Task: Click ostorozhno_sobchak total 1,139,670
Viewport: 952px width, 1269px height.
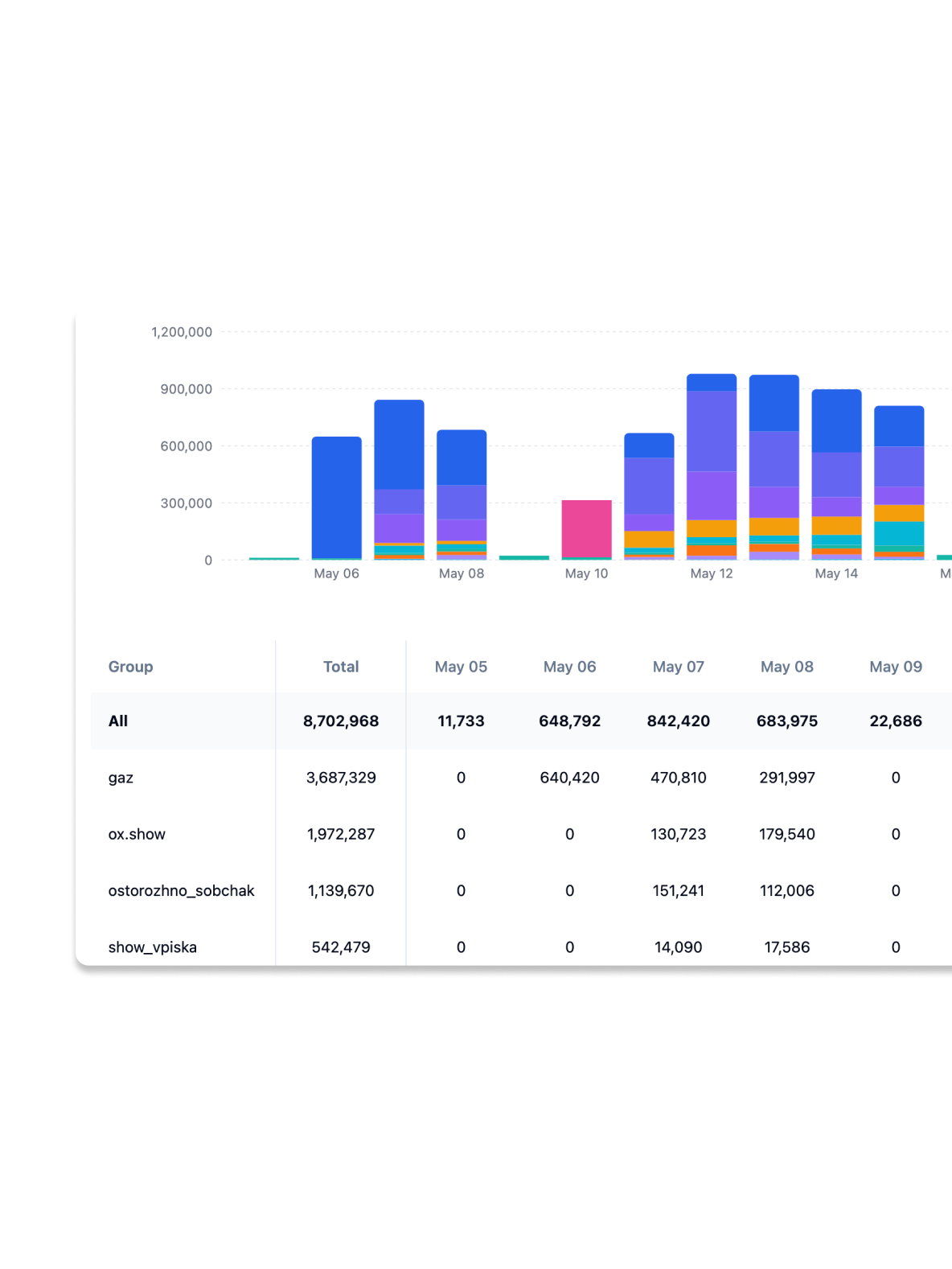Action: pyautogui.click(x=341, y=890)
